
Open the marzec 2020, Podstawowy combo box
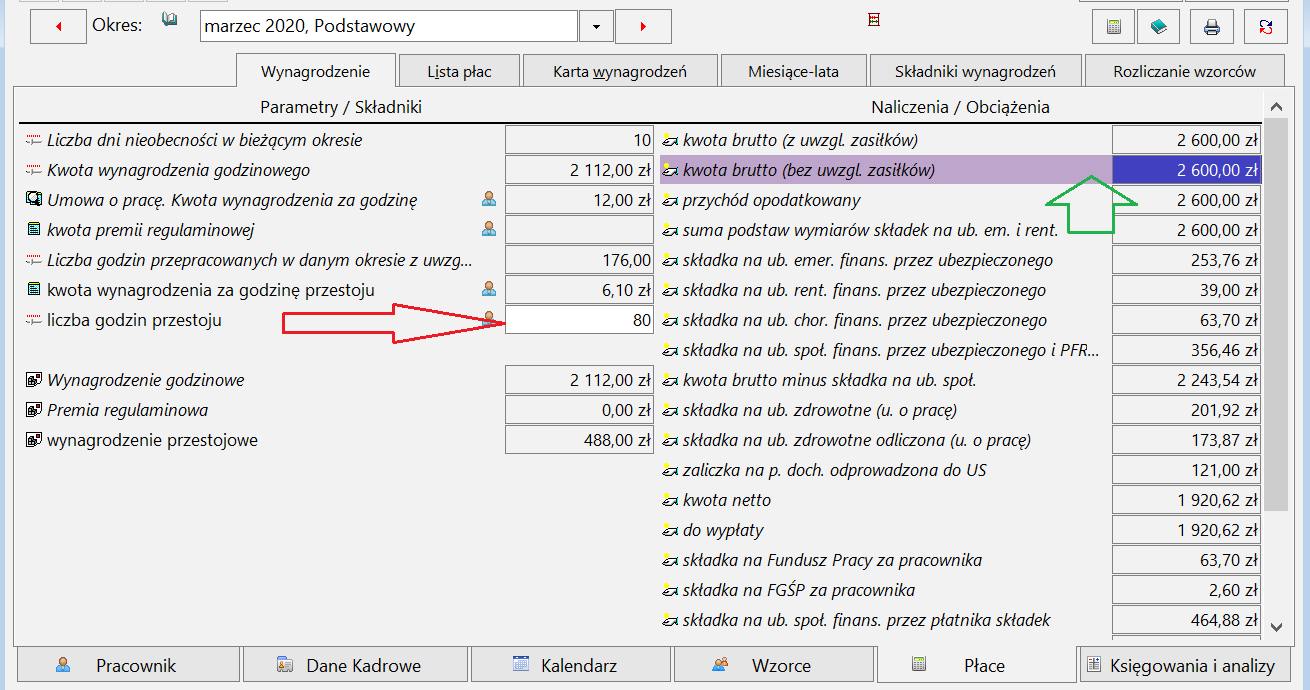click(x=389, y=27)
